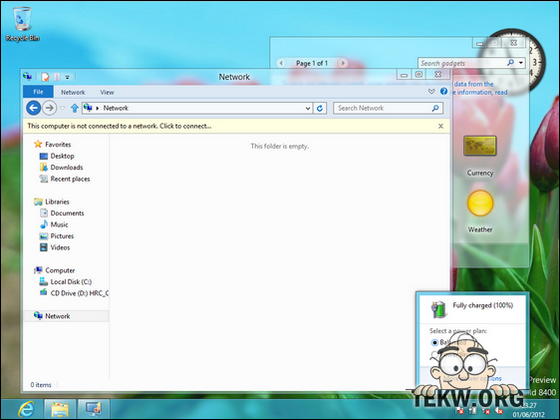Click the Properties icon in quick access toolbar

[x=45, y=76]
